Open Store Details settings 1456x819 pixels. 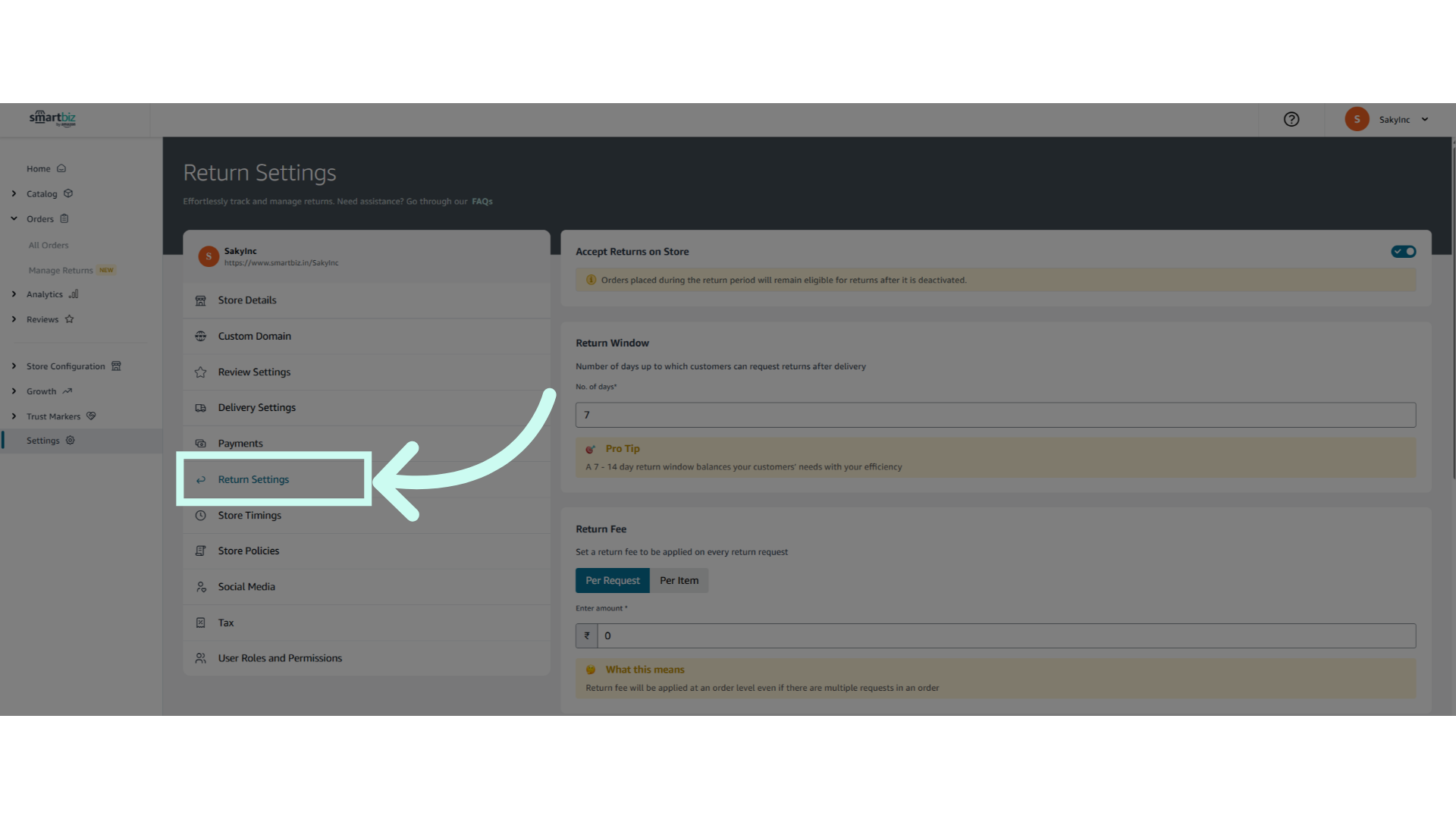point(366,300)
